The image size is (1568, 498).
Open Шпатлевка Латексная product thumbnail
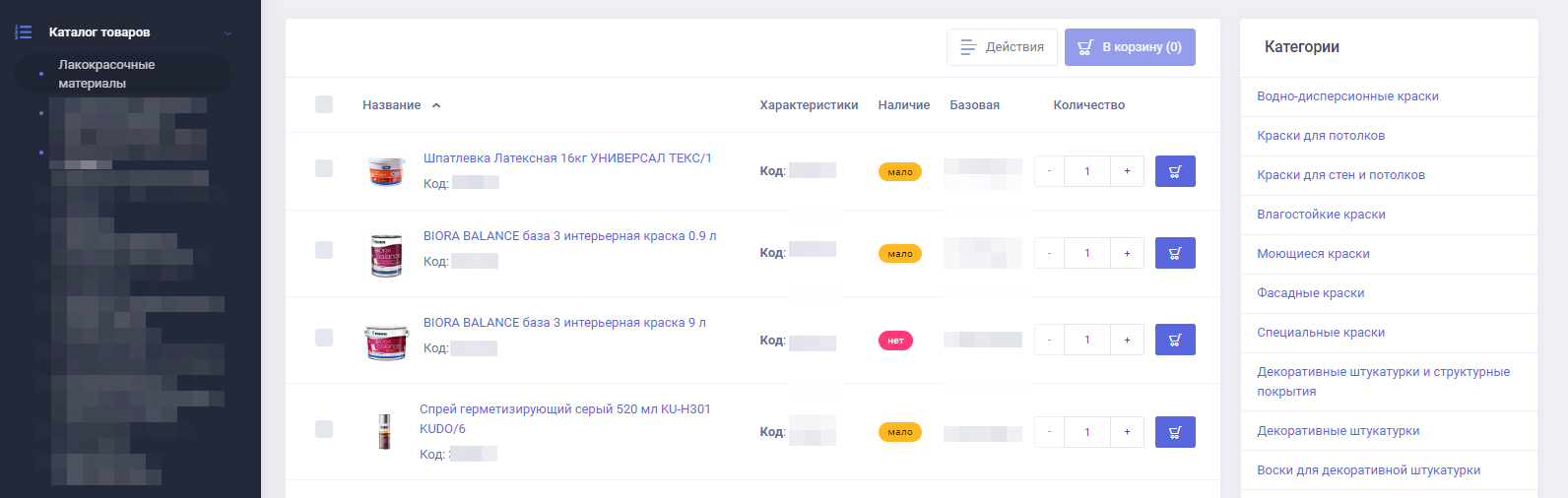(x=386, y=171)
